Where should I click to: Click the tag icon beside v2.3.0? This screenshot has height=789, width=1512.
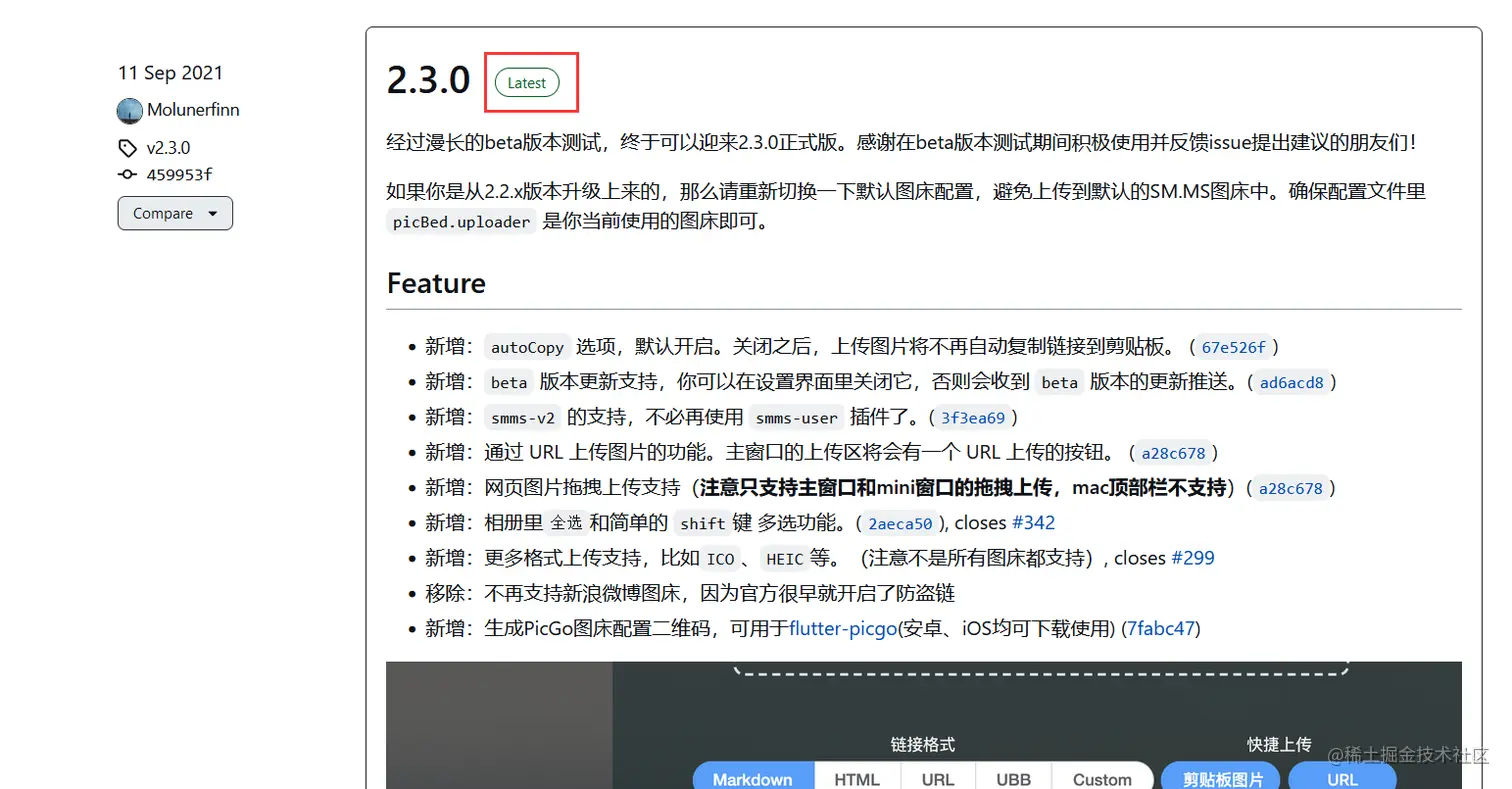coord(127,148)
